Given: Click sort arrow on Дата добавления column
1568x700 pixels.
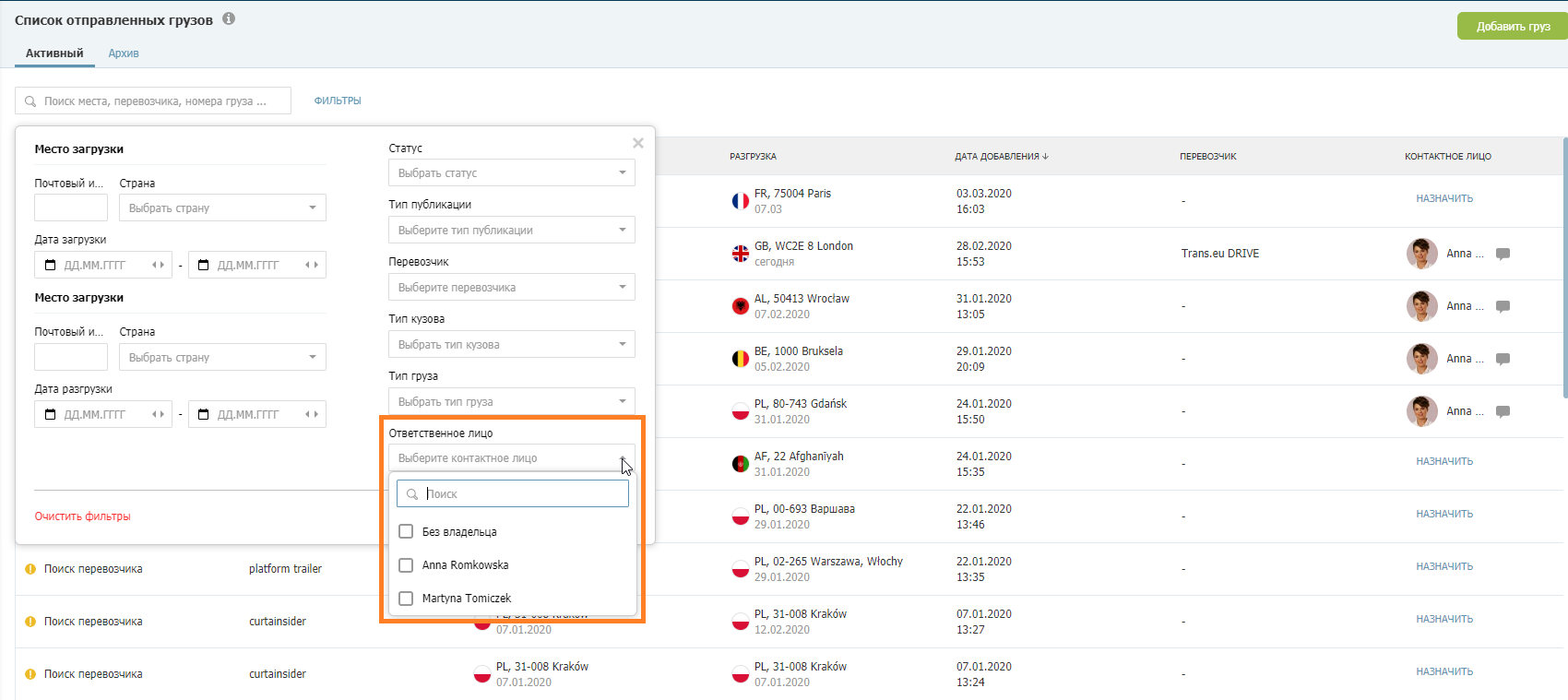Looking at the screenshot, I should [1045, 157].
